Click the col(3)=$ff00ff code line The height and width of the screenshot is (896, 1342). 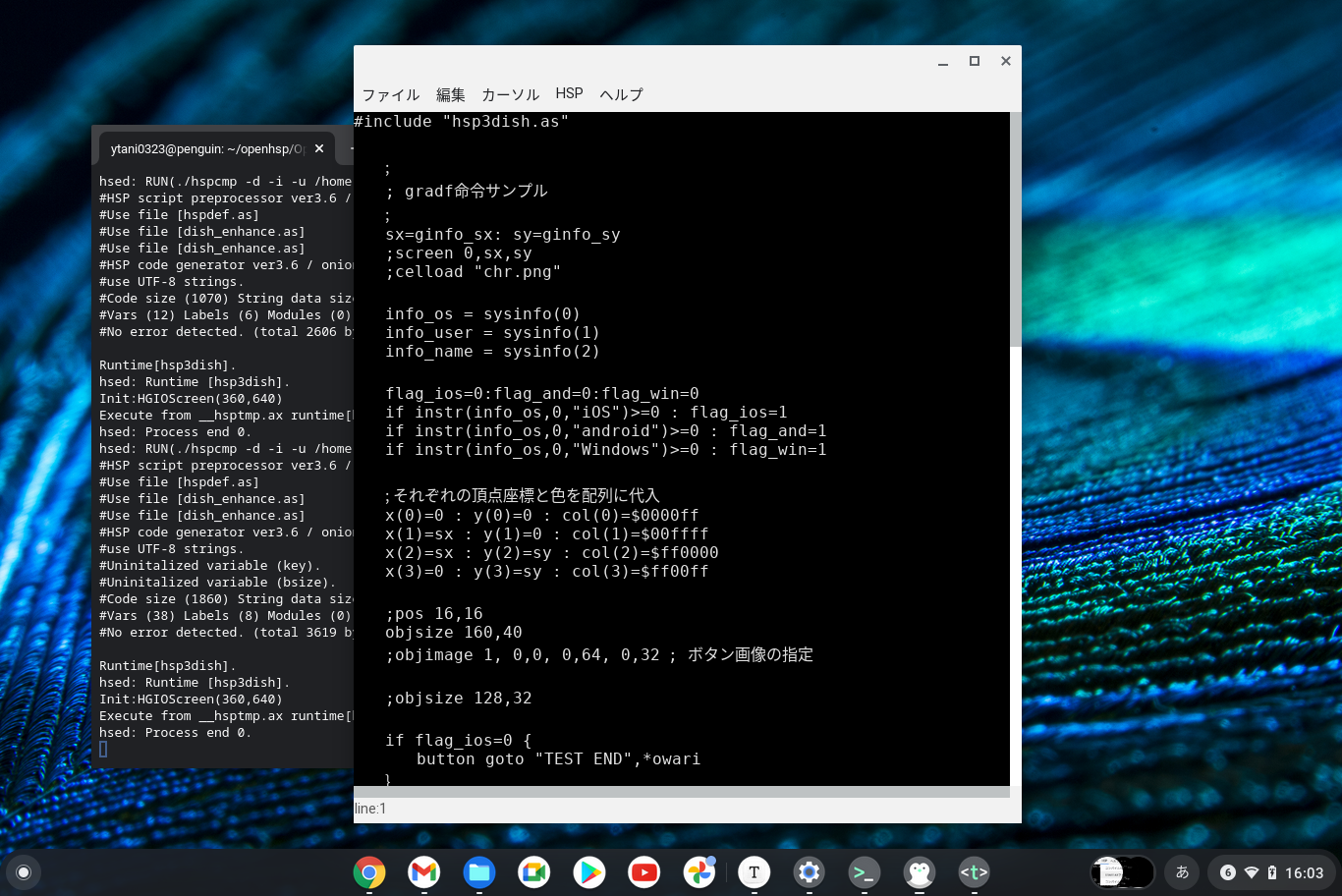click(x=547, y=572)
